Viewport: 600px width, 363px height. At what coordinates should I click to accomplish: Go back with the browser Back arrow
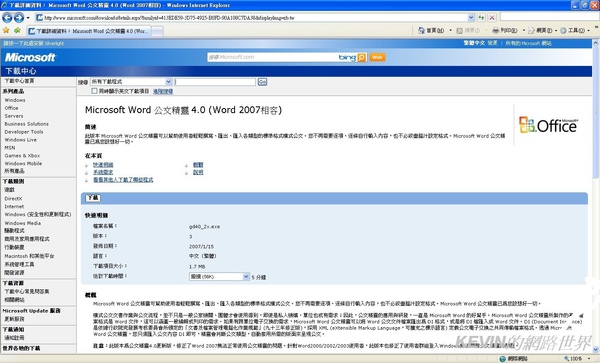pyautogui.click(x=7, y=18)
